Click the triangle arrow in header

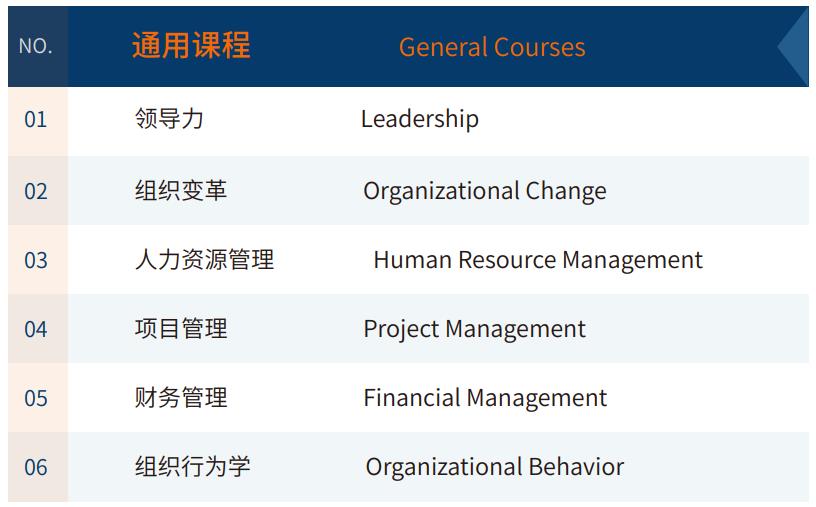click(x=793, y=46)
